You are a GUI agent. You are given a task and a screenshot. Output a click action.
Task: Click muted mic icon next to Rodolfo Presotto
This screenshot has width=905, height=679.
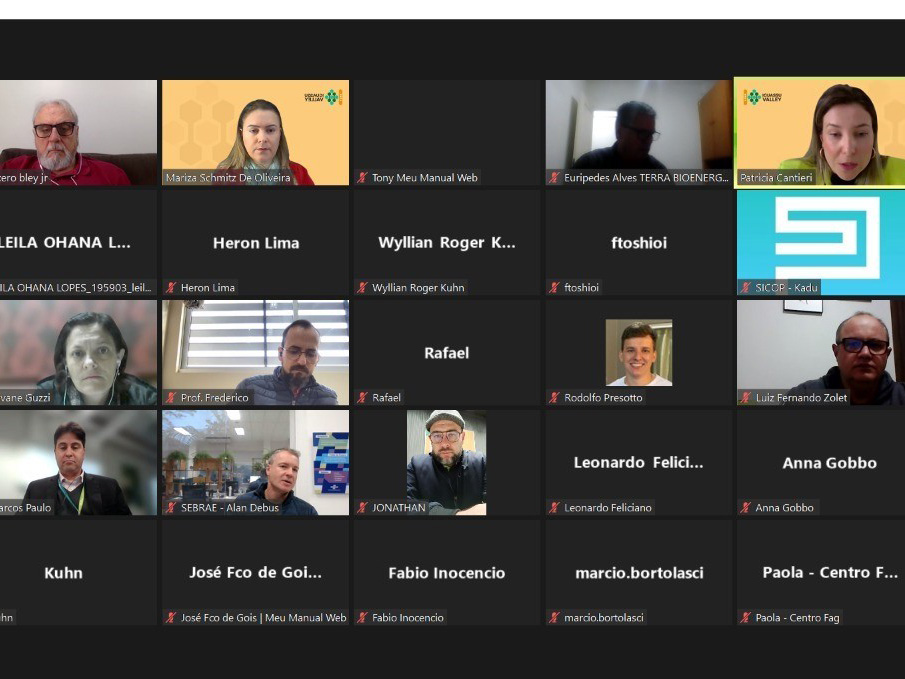coord(555,398)
